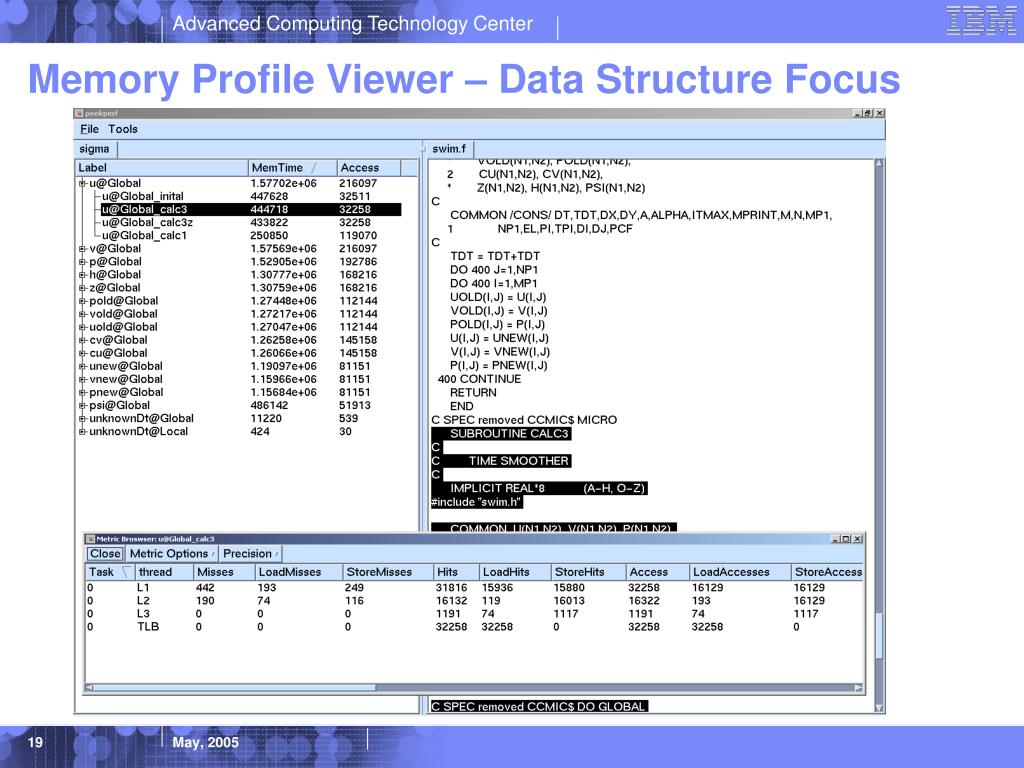Viewport: 1024px width, 768px height.
Task: Sort by the Label column header
Action: coord(162,168)
